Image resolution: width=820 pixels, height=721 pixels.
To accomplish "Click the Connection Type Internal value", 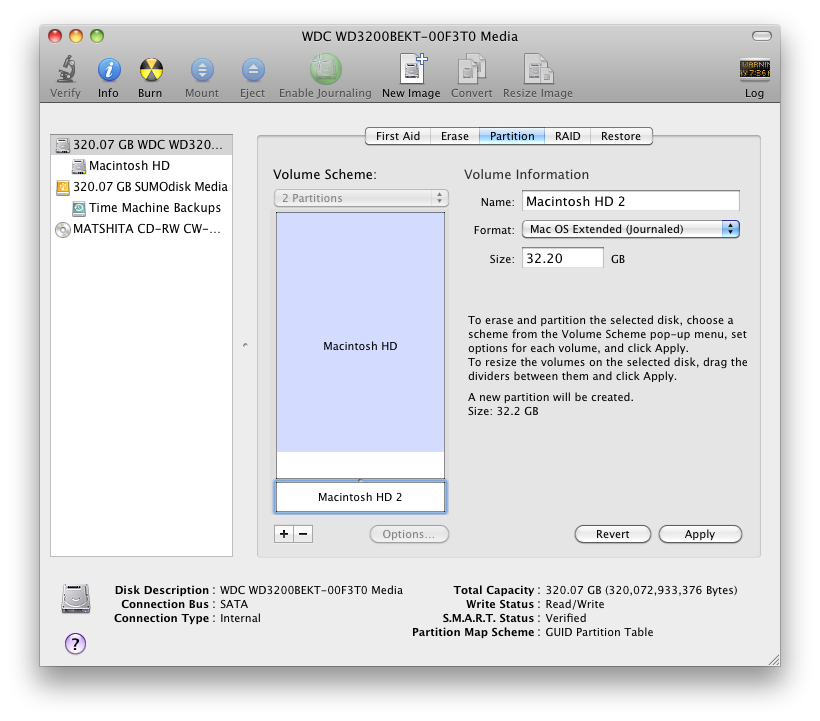I will 240,618.
